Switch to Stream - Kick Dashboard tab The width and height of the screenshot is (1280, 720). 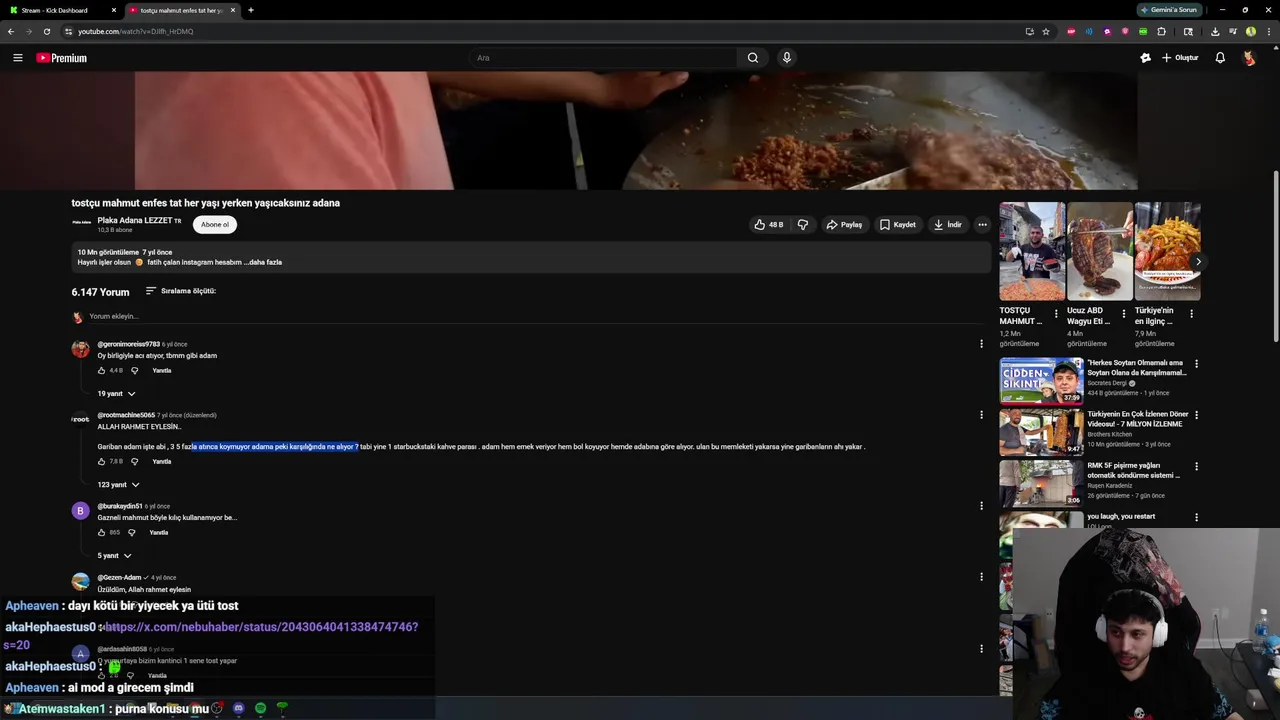(x=60, y=10)
